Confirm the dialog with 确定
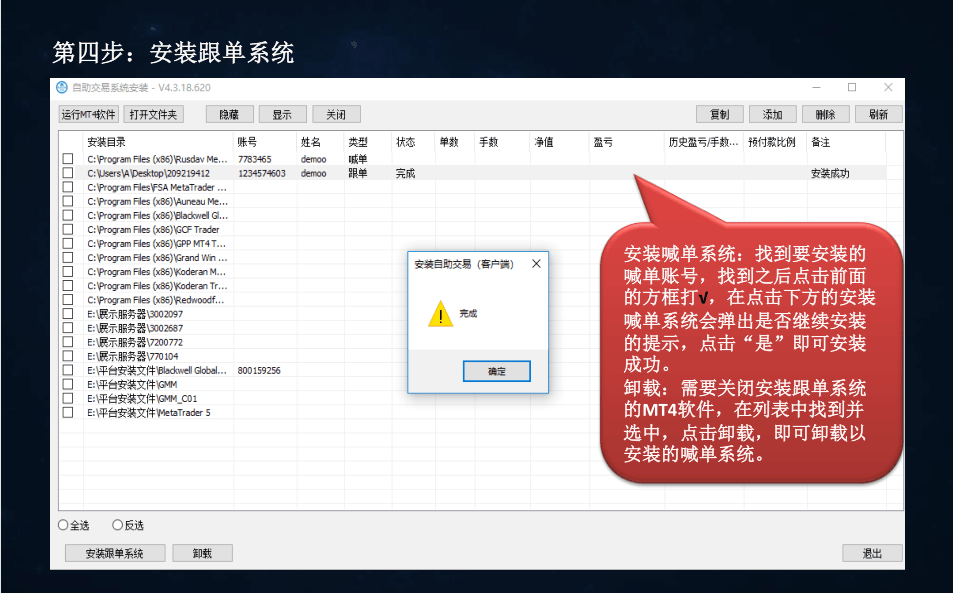953x593 pixels. coord(496,371)
